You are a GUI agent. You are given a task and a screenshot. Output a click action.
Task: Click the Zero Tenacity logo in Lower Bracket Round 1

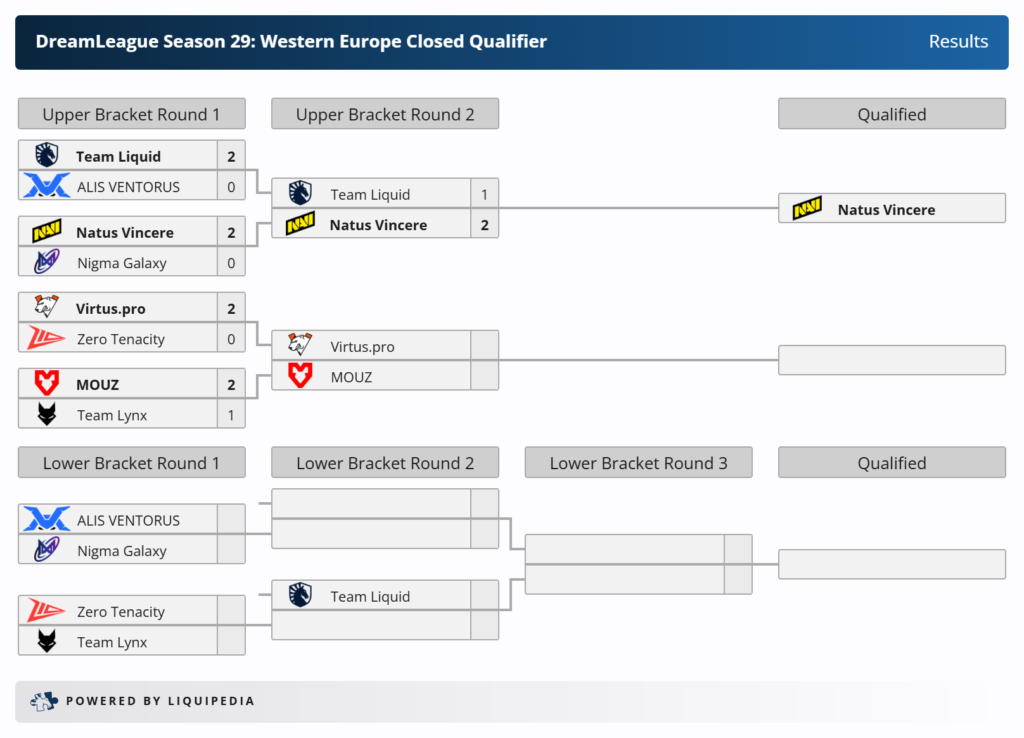47,611
